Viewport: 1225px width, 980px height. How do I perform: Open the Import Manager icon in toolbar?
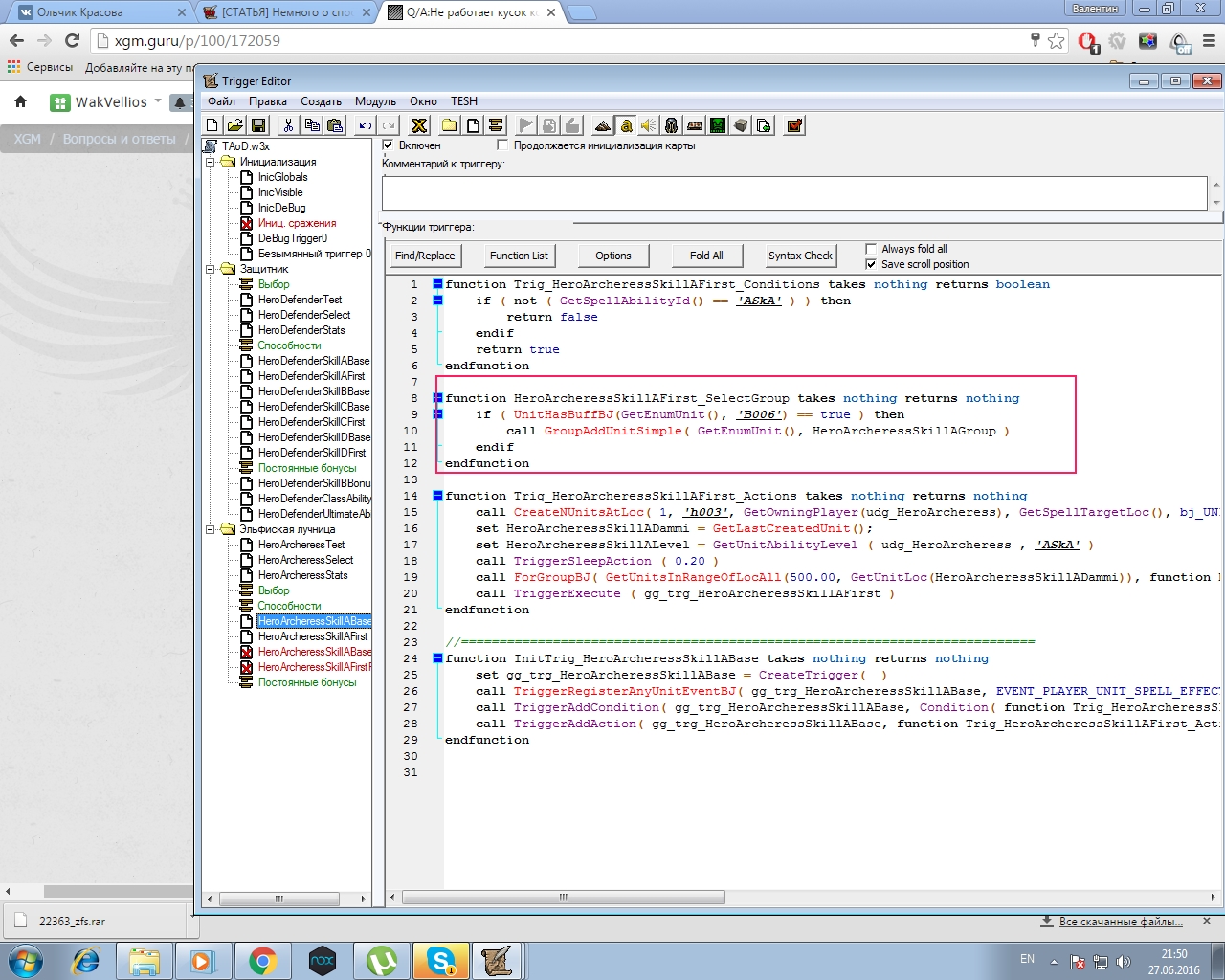click(764, 125)
